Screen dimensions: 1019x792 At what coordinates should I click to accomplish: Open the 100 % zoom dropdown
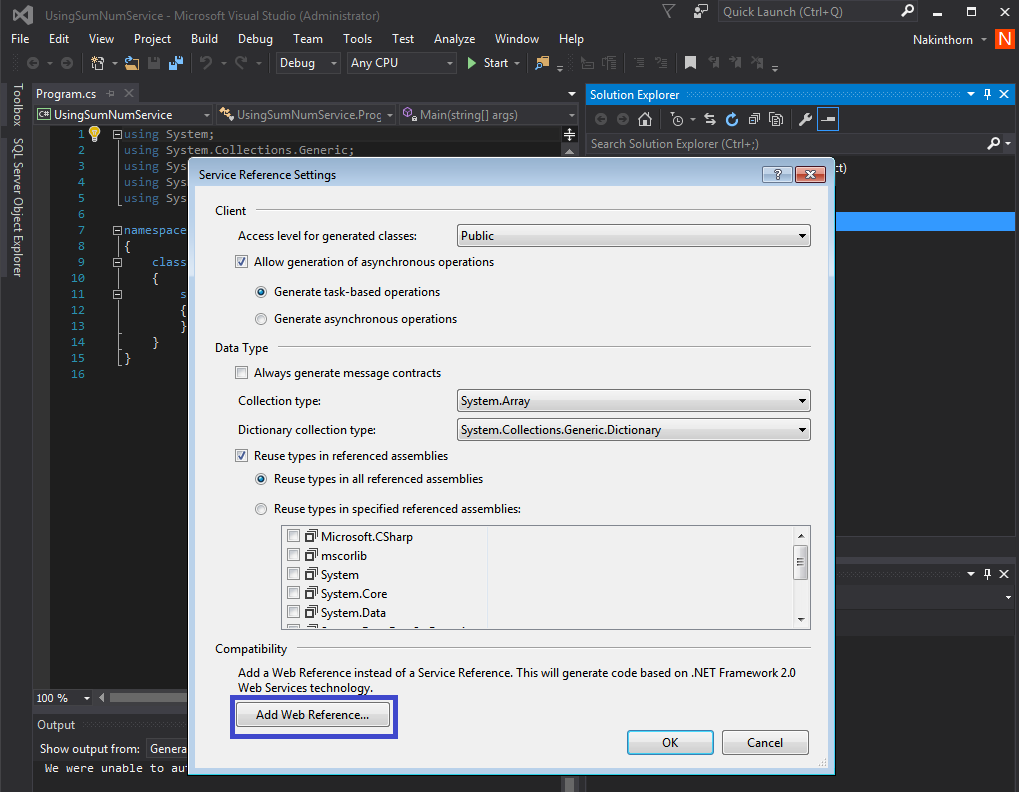63,698
